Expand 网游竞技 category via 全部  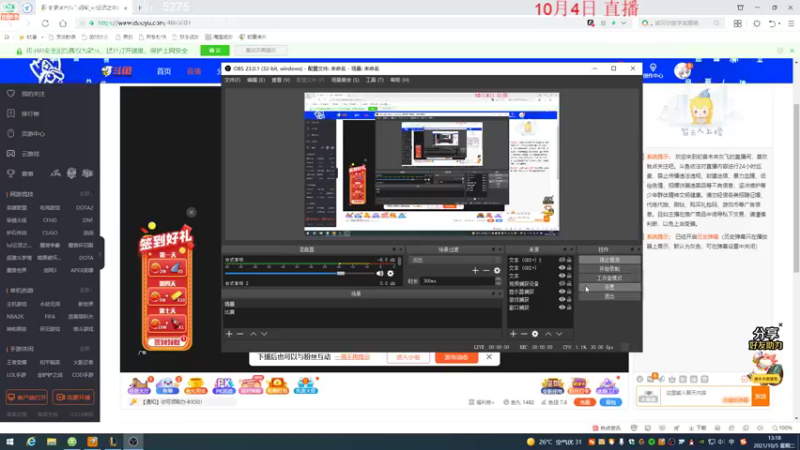pyautogui.click(x=86, y=194)
